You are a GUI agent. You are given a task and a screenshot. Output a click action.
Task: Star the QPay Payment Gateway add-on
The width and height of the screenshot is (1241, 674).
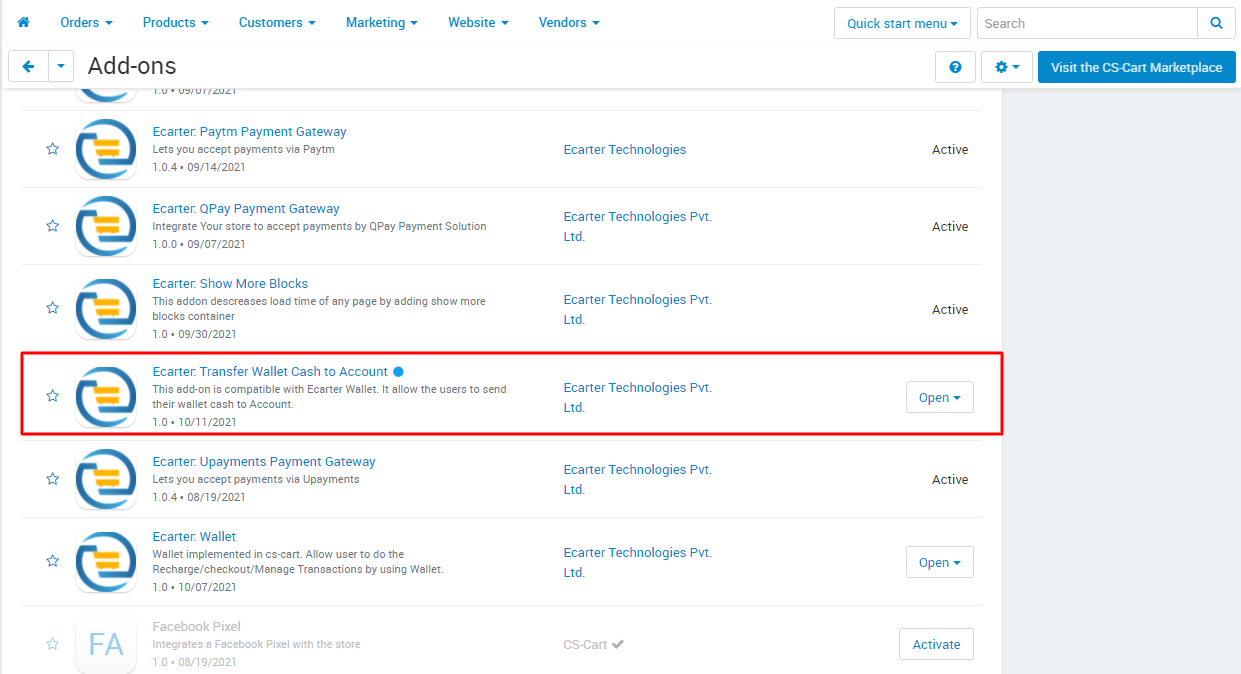[x=52, y=226]
